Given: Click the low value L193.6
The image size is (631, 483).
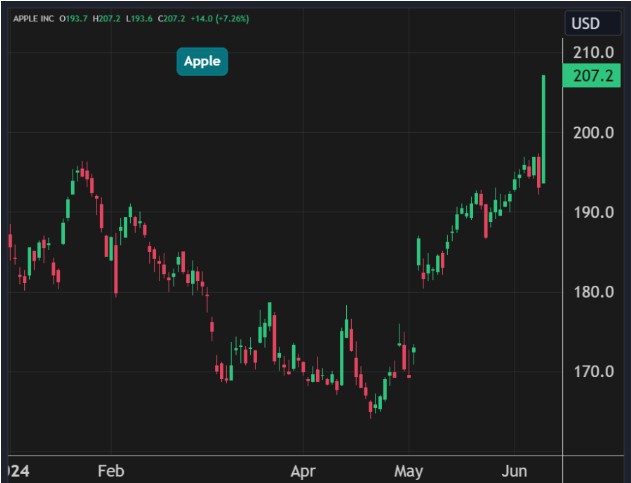Looking at the screenshot, I should click(x=139, y=19).
